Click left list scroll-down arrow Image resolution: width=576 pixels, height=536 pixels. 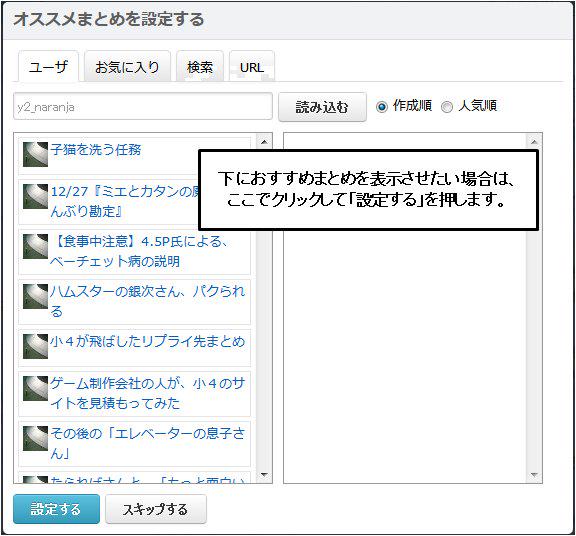click(x=264, y=475)
